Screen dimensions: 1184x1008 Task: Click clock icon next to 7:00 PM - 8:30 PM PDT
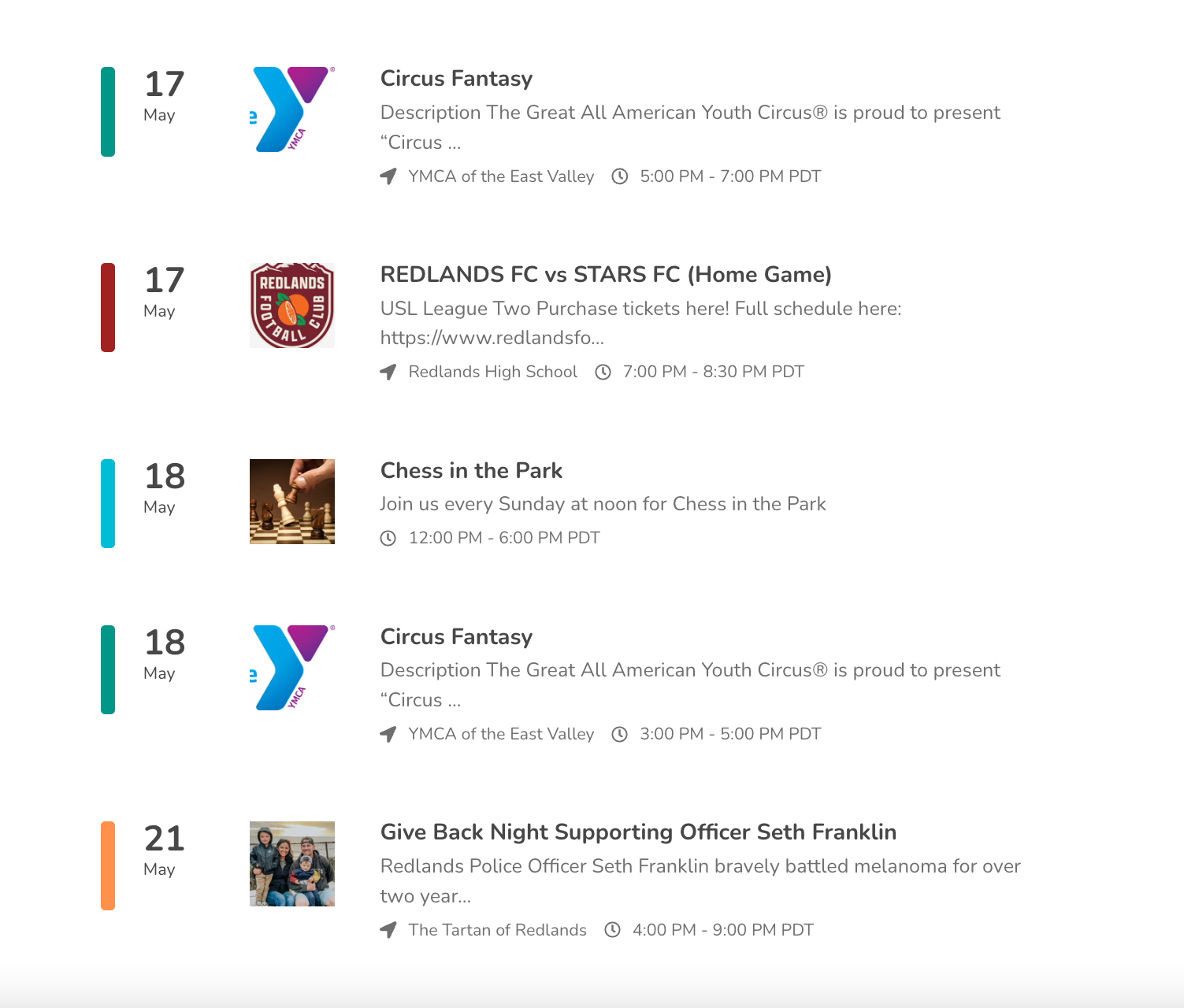click(x=603, y=372)
